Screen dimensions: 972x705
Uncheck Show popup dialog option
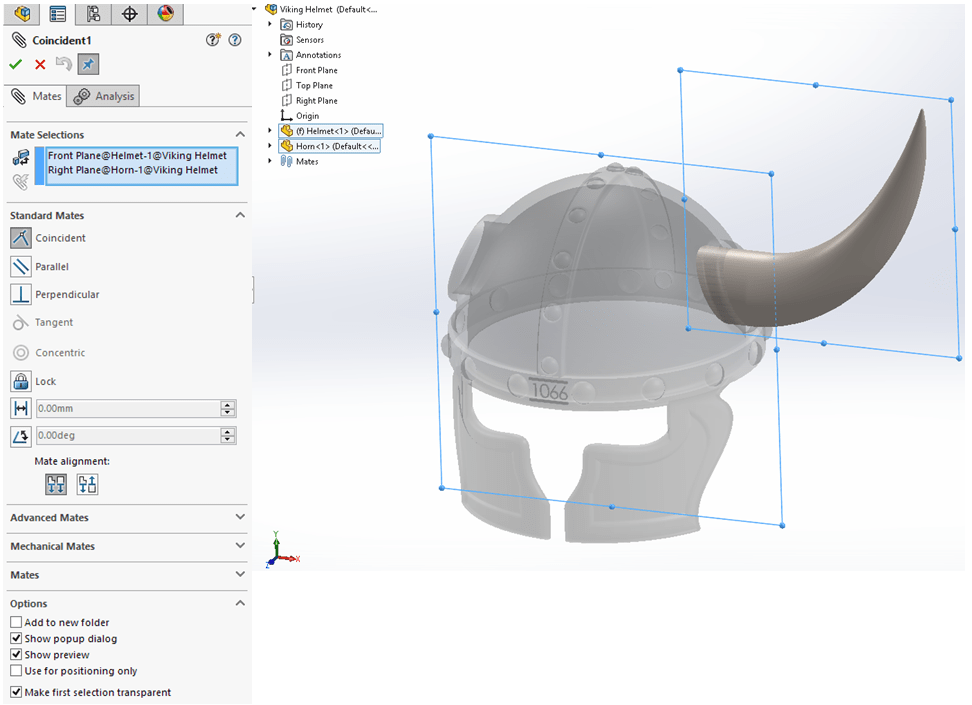[16, 638]
